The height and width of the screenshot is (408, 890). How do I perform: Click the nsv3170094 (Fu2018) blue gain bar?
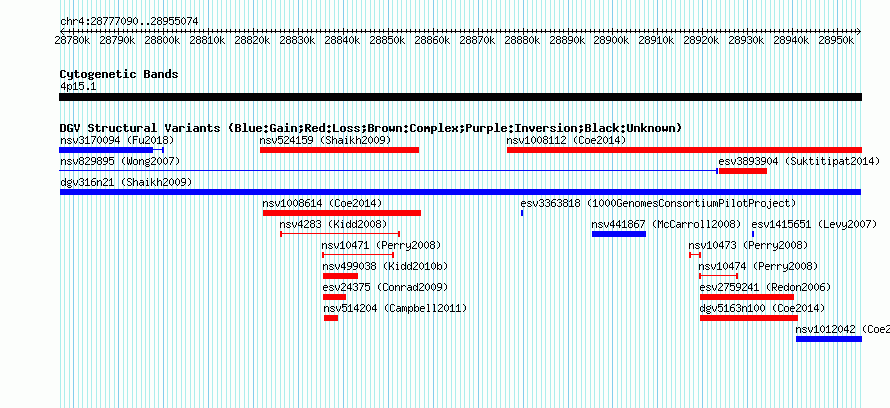point(106,150)
